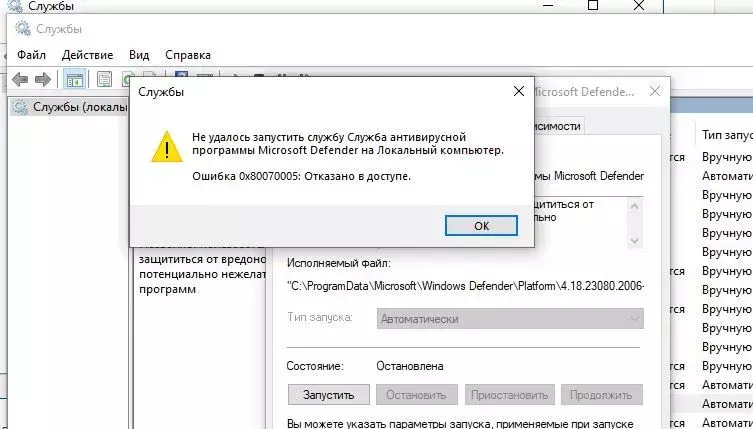Toggle the show/hide console tree icon

coord(75,79)
